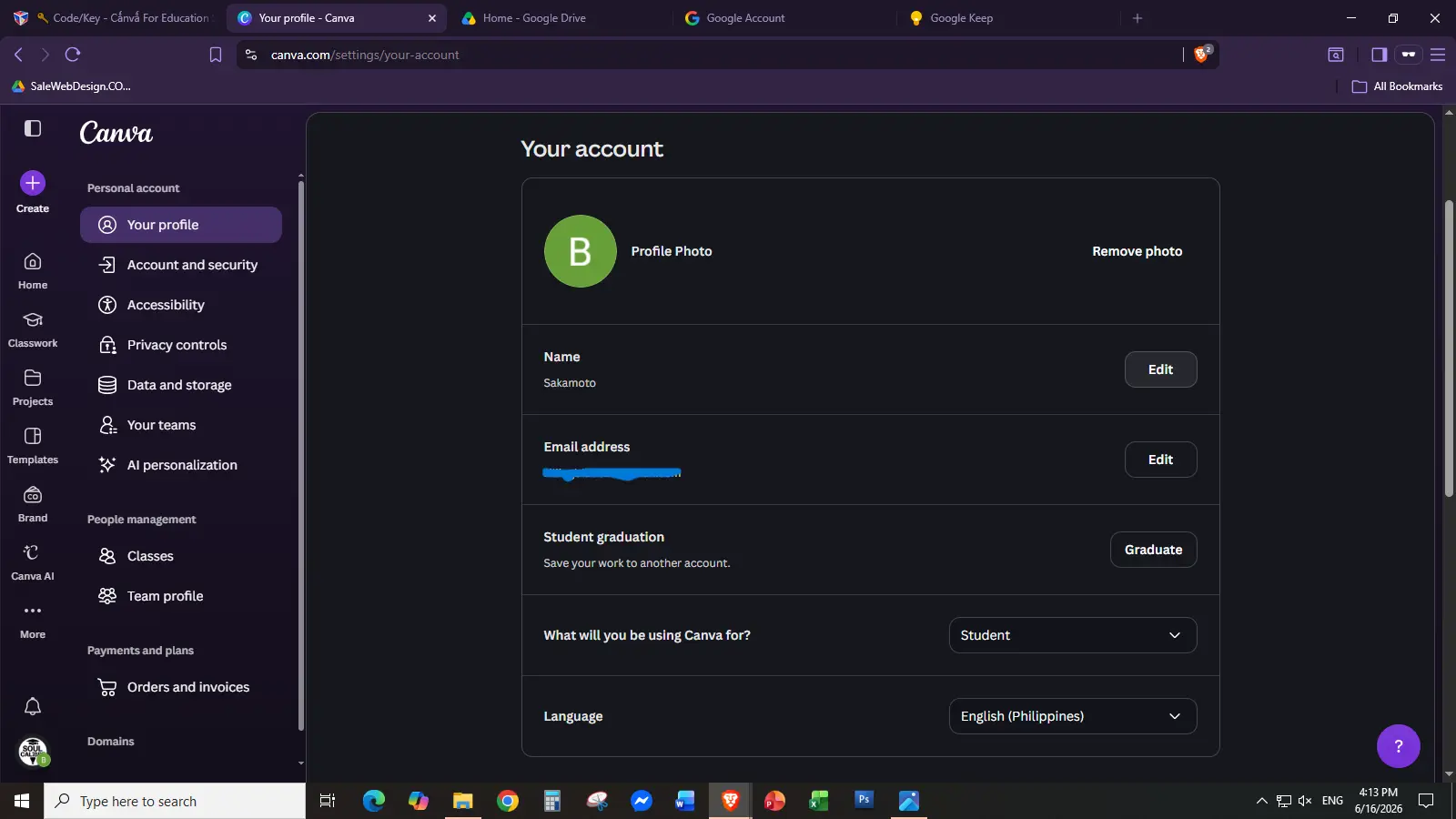Click the purple Create plus button
Viewport: 1456px width, 819px height.
pos(33,183)
